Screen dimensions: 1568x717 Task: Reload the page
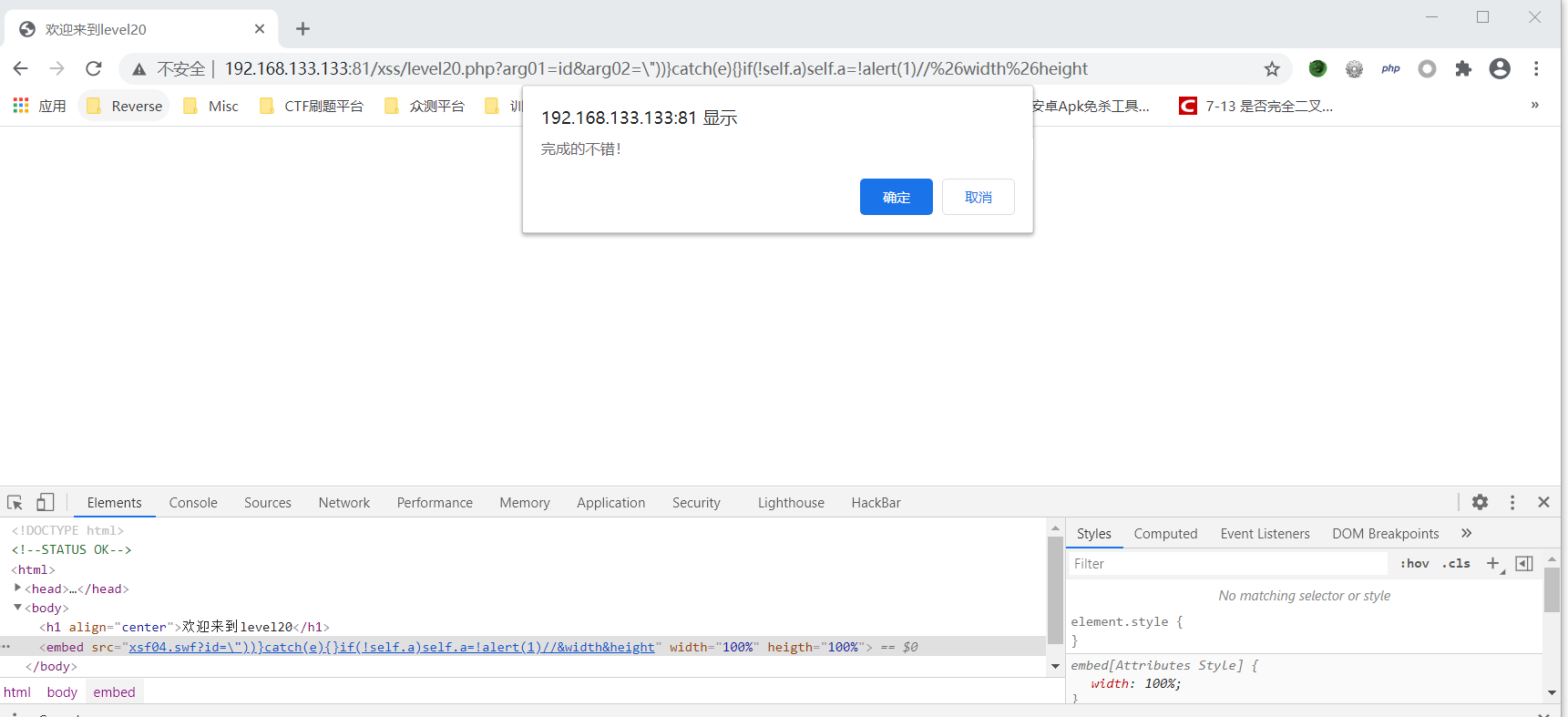pos(93,69)
